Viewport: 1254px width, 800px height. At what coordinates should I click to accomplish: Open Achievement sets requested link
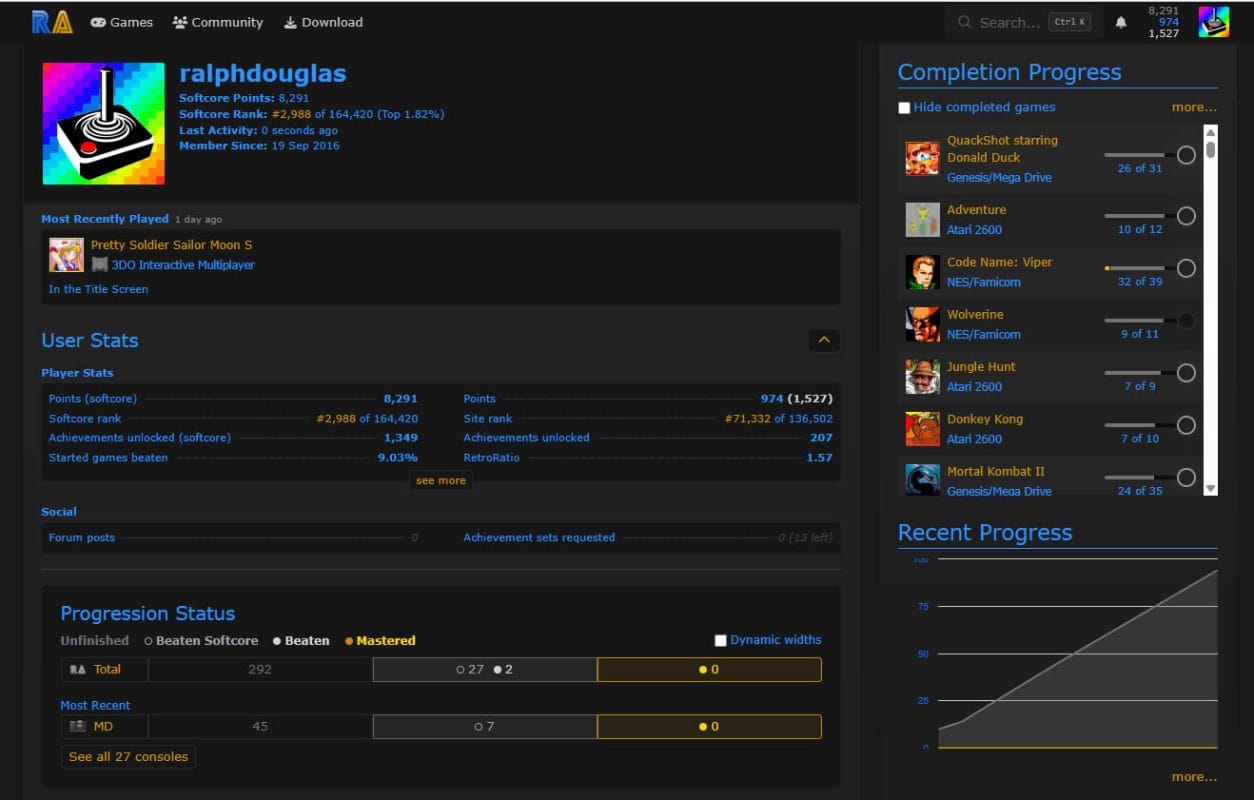tap(539, 538)
